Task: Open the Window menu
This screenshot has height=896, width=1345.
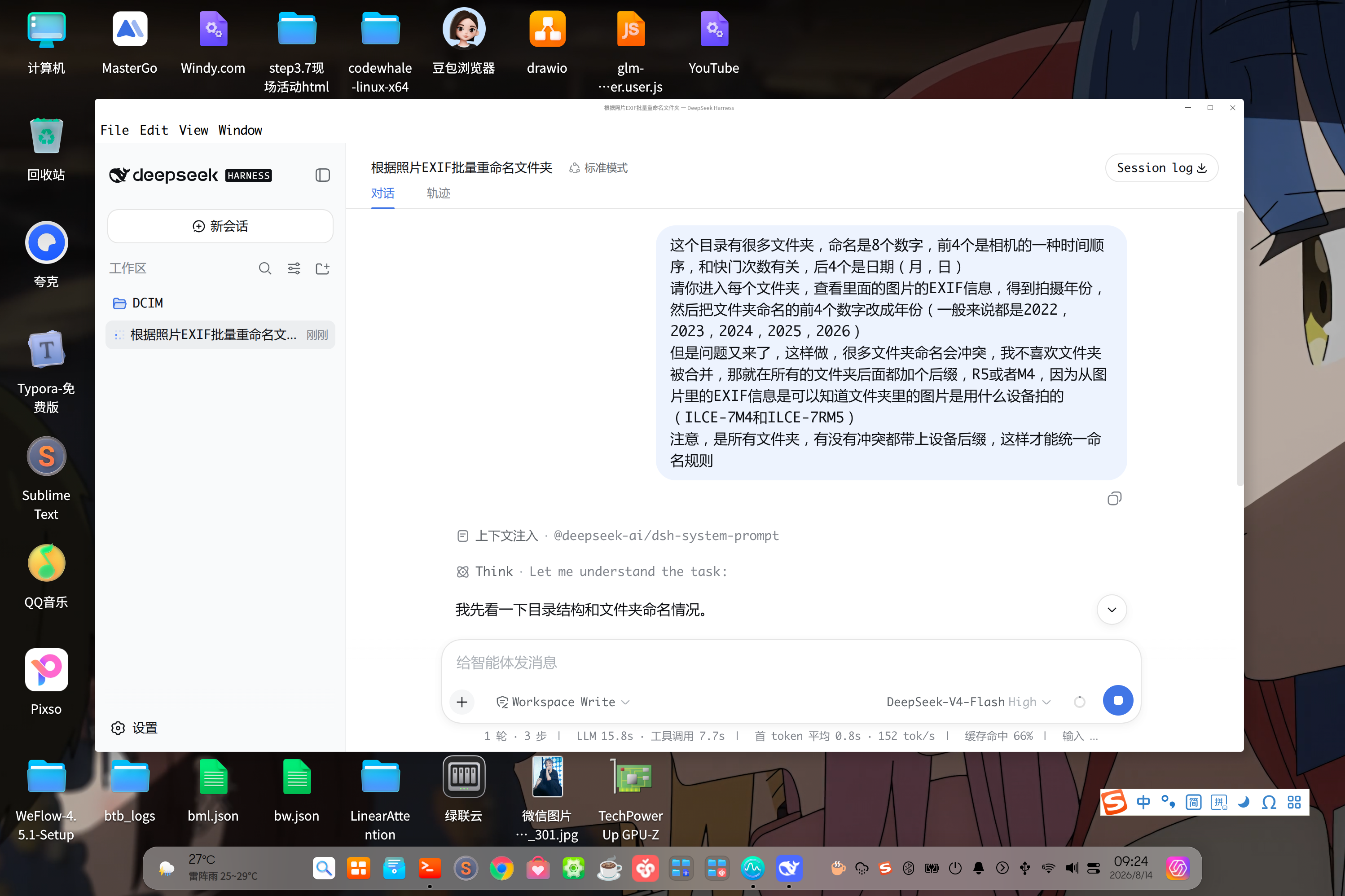Action: [240, 130]
